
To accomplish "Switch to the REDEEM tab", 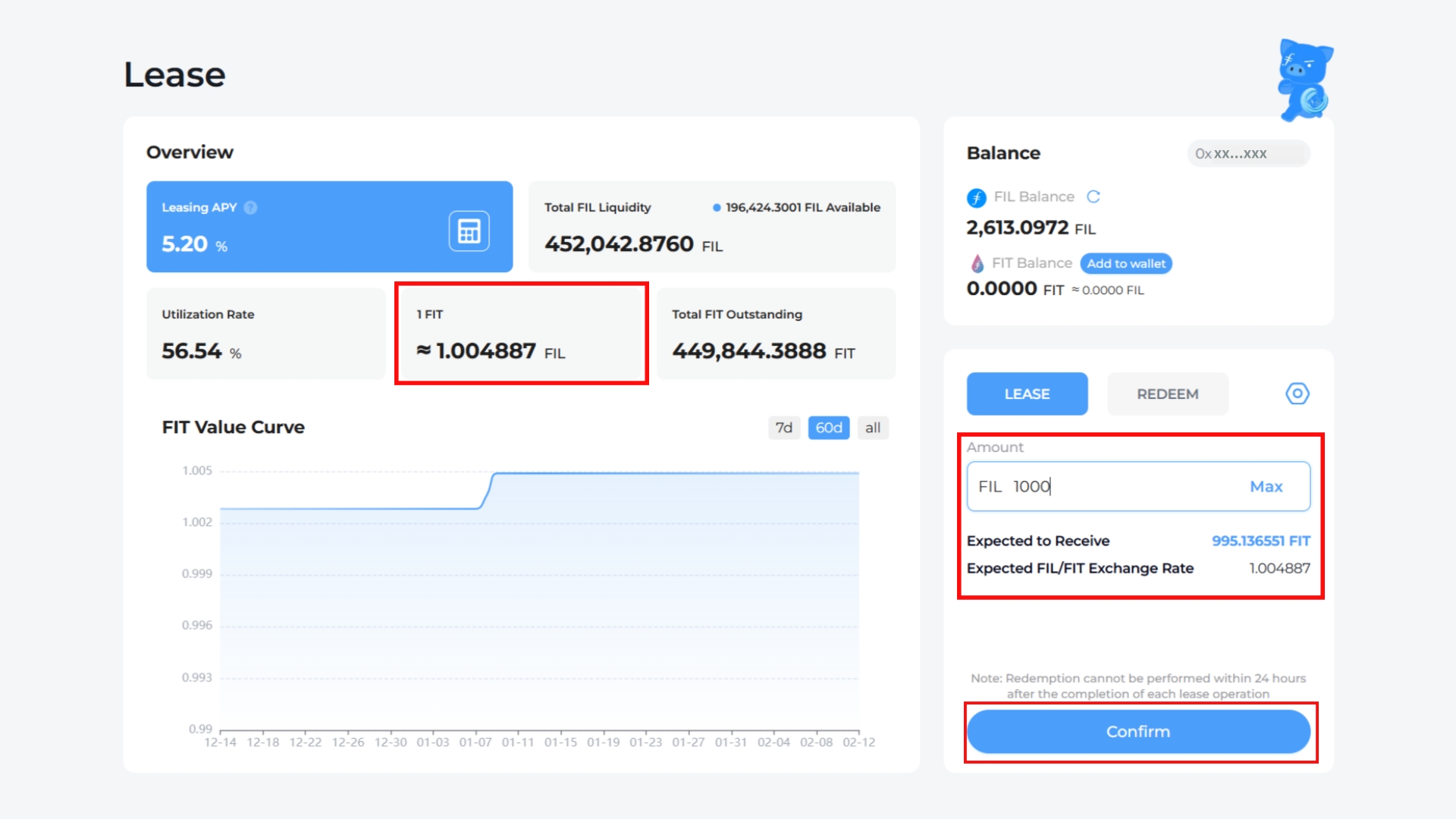I will click(1167, 394).
